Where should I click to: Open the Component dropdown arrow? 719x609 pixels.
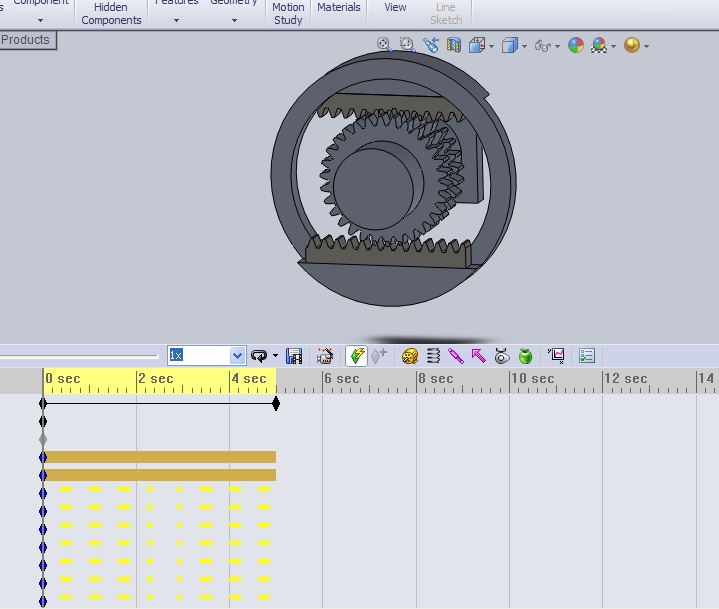(40, 21)
